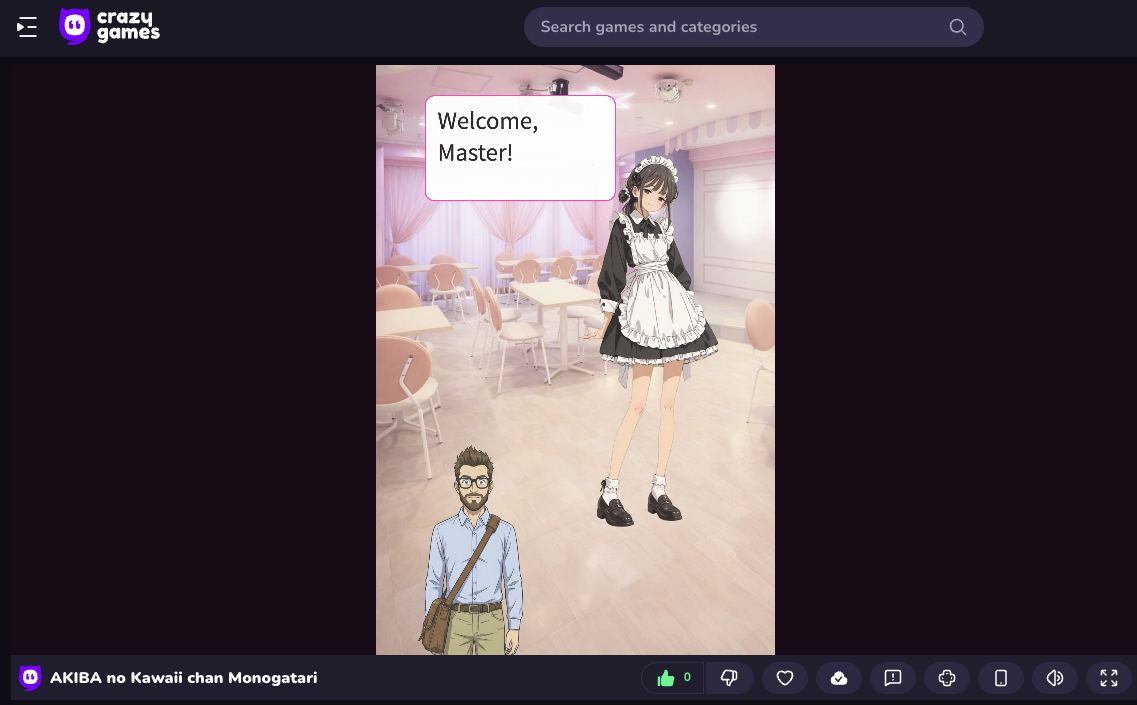This screenshot has height=705, width=1137.
Task: Open game controls via the gamepad icon
Action: (946, 677)
